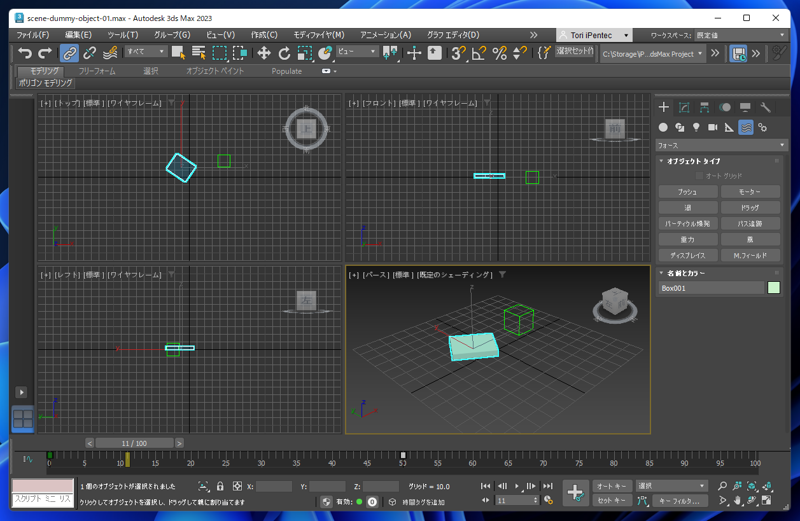The height and width of the screenshot is (521, 800).
Task: Open the Modify panel tab
Action: tap(684, 107)
